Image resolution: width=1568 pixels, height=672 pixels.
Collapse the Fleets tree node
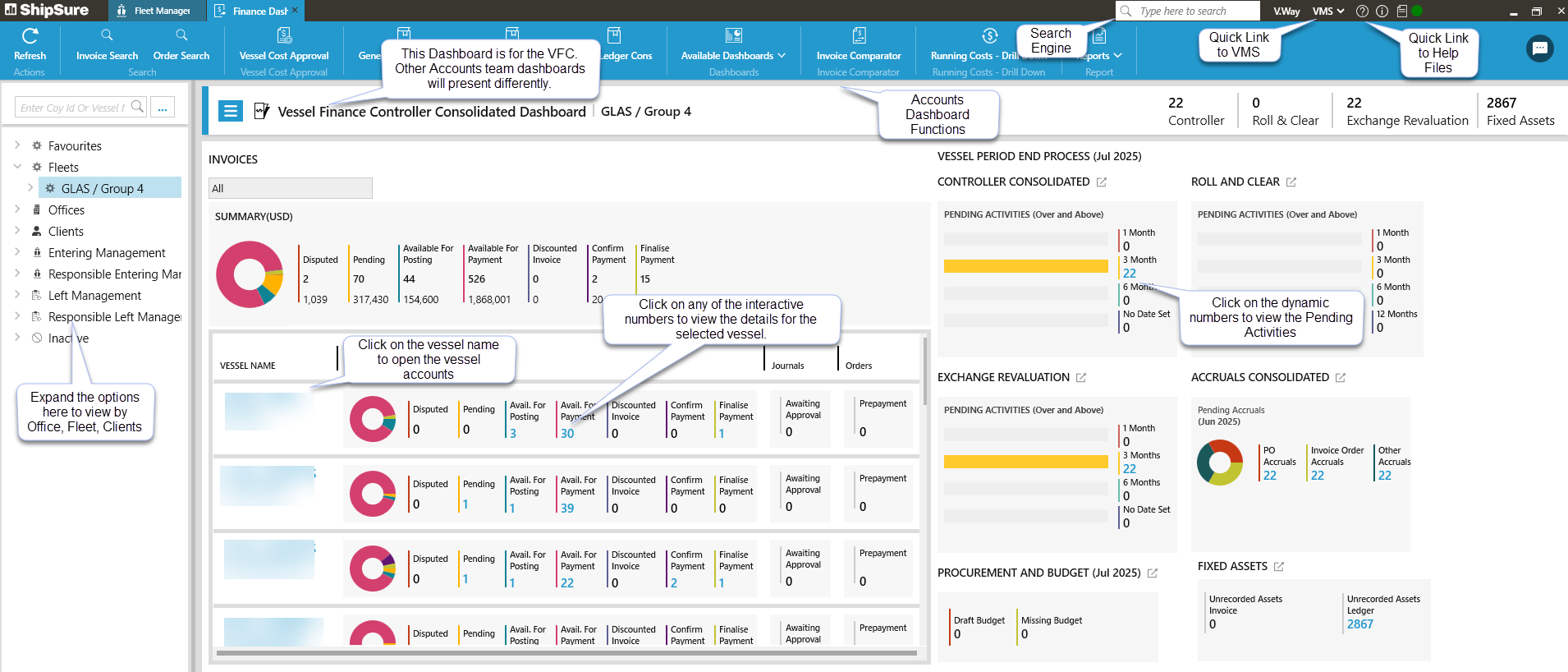(17, 167)
